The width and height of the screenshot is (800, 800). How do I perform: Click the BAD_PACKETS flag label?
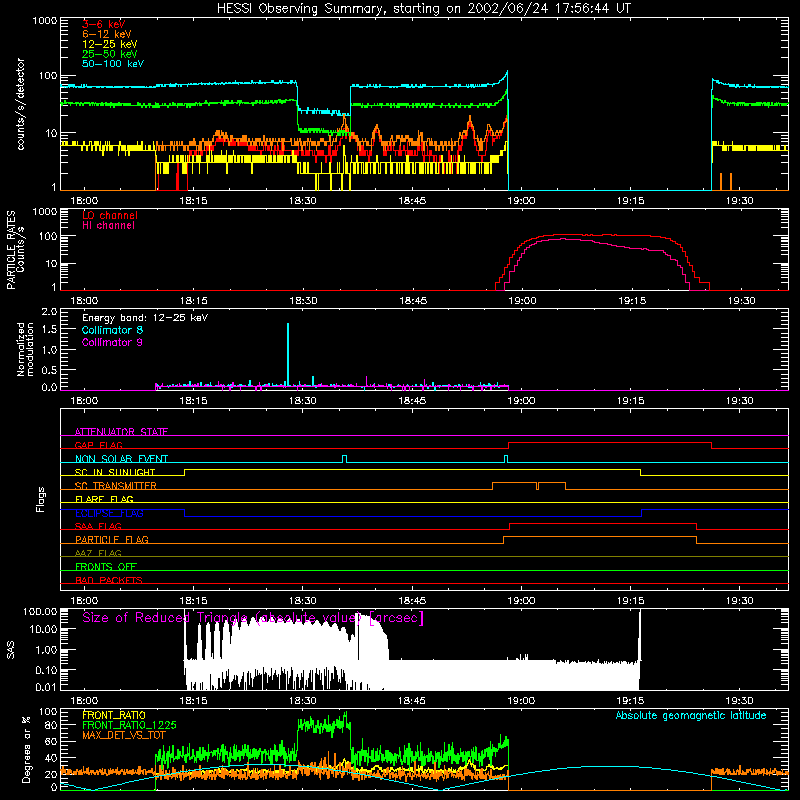click(109, 580)
